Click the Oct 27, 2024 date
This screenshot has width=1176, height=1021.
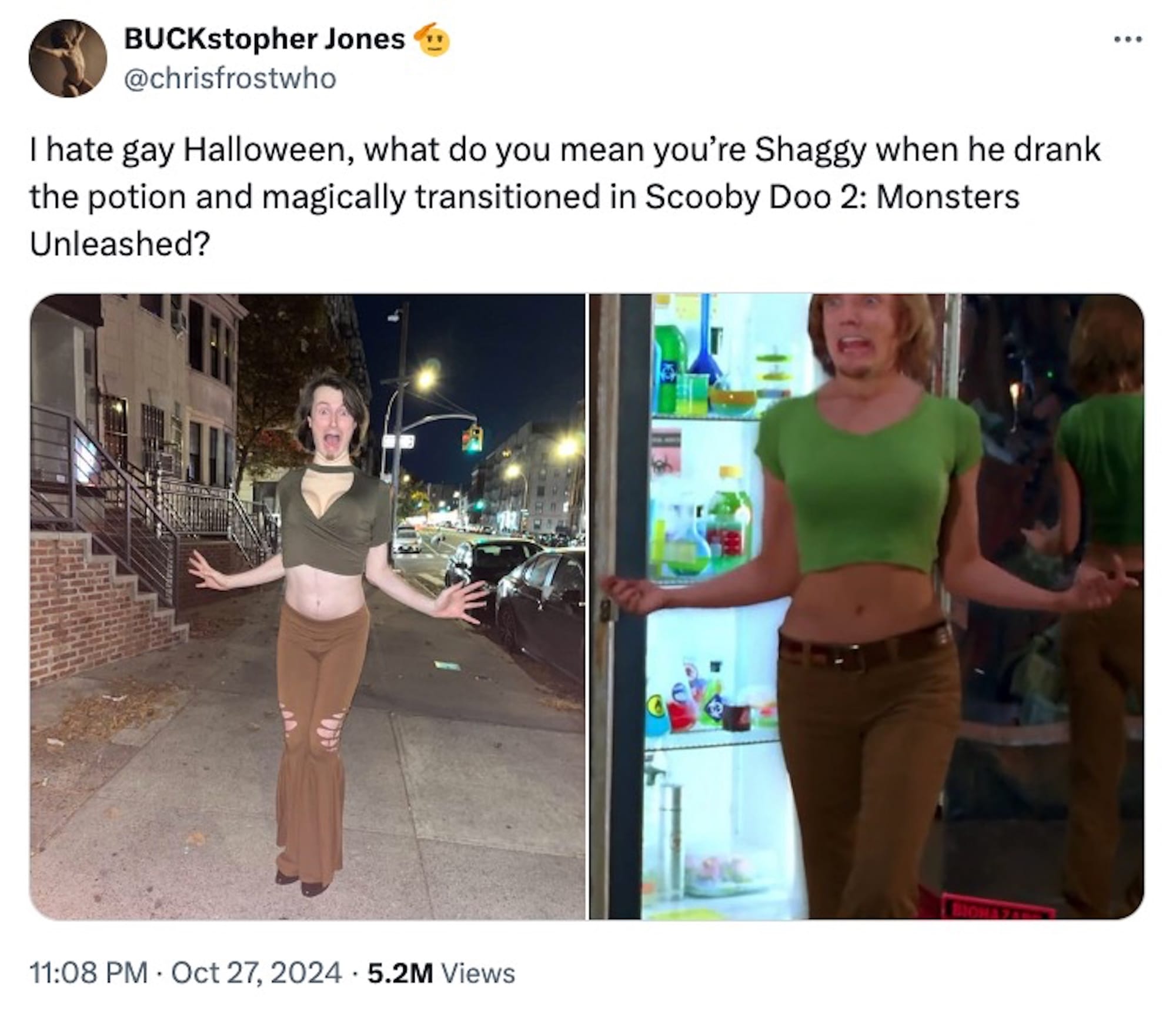coord(256,972)
